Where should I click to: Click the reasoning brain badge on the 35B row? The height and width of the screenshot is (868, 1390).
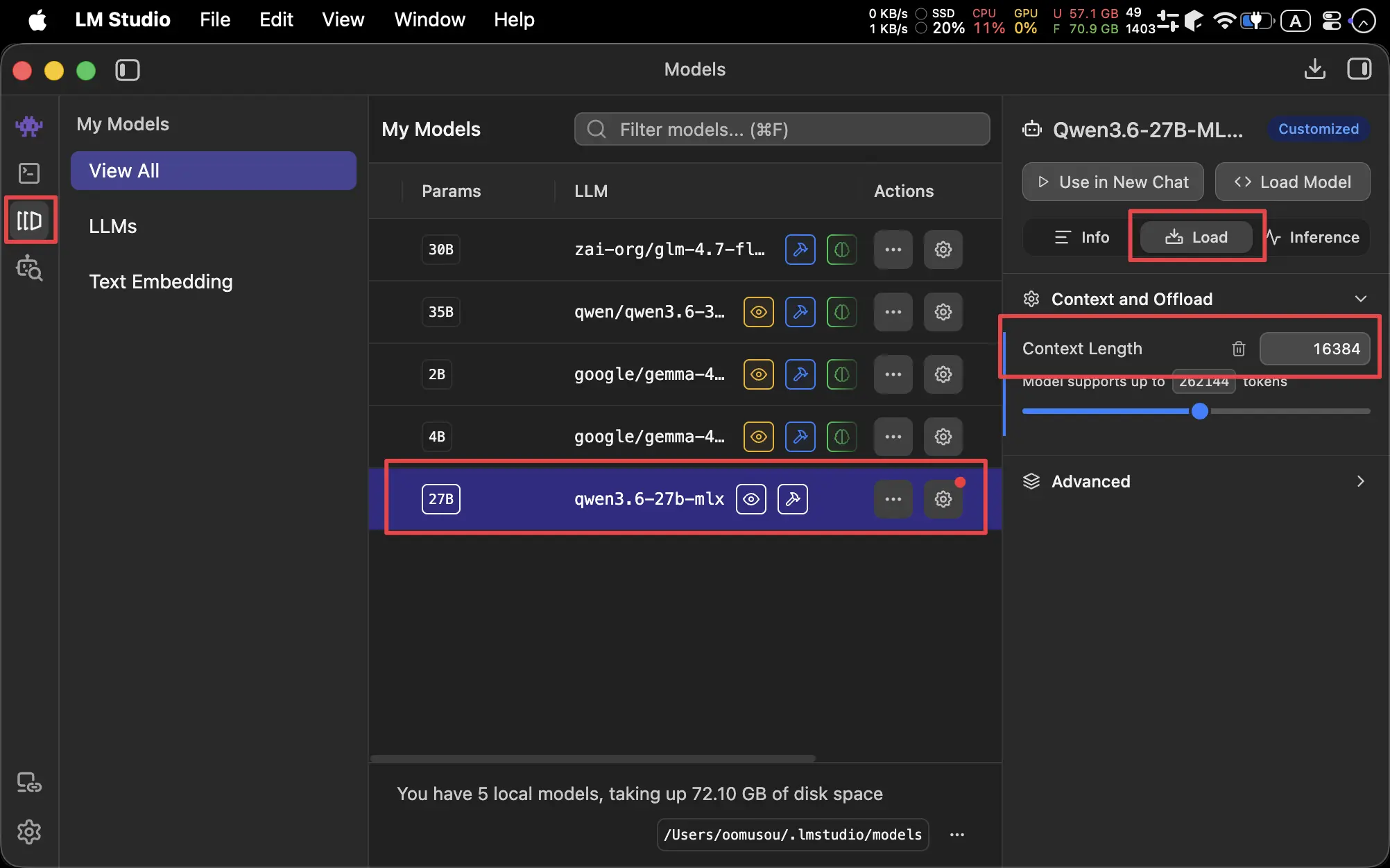tap(841, 312)
